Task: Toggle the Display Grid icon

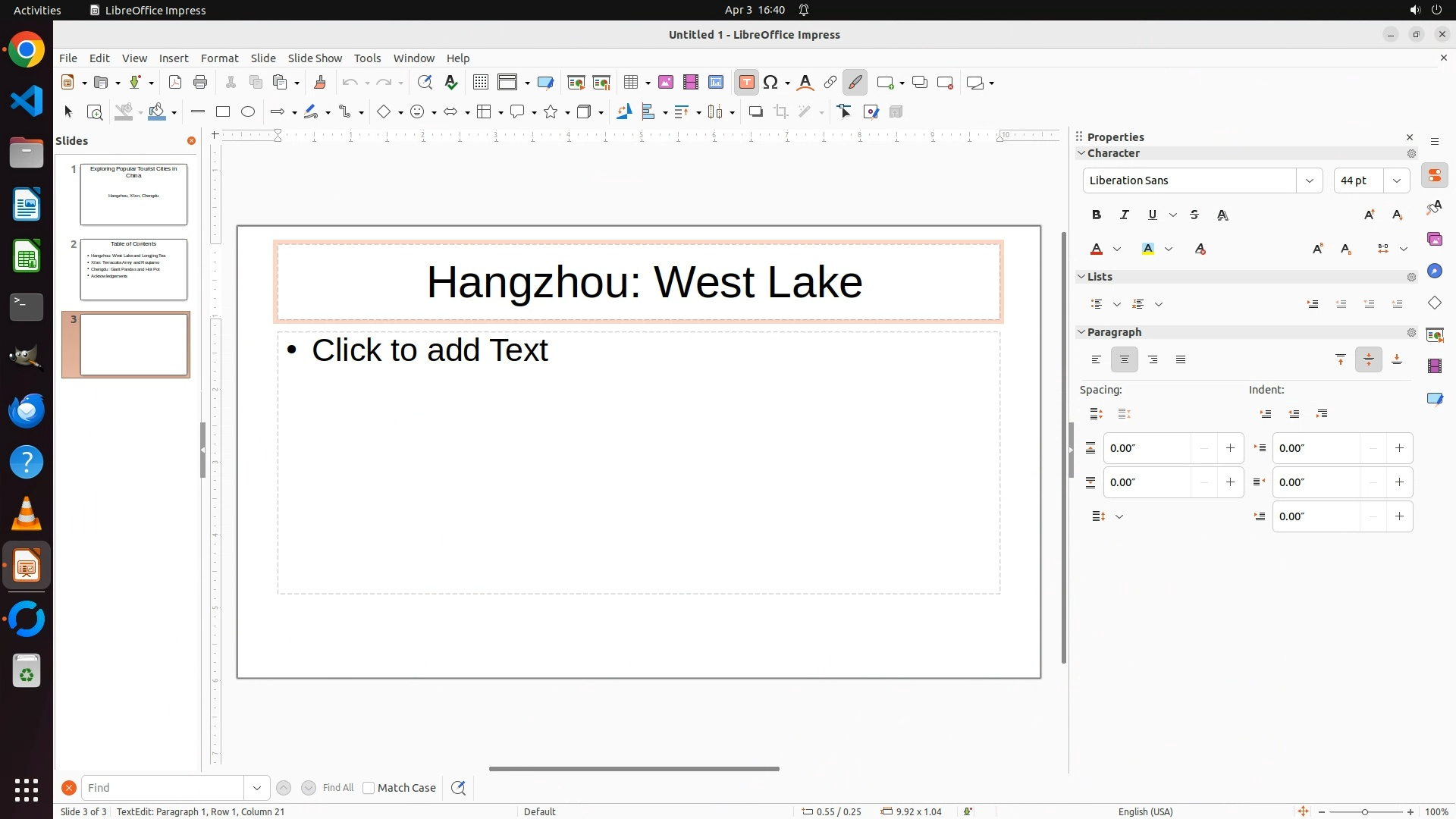Action: [x=480, y=83]
